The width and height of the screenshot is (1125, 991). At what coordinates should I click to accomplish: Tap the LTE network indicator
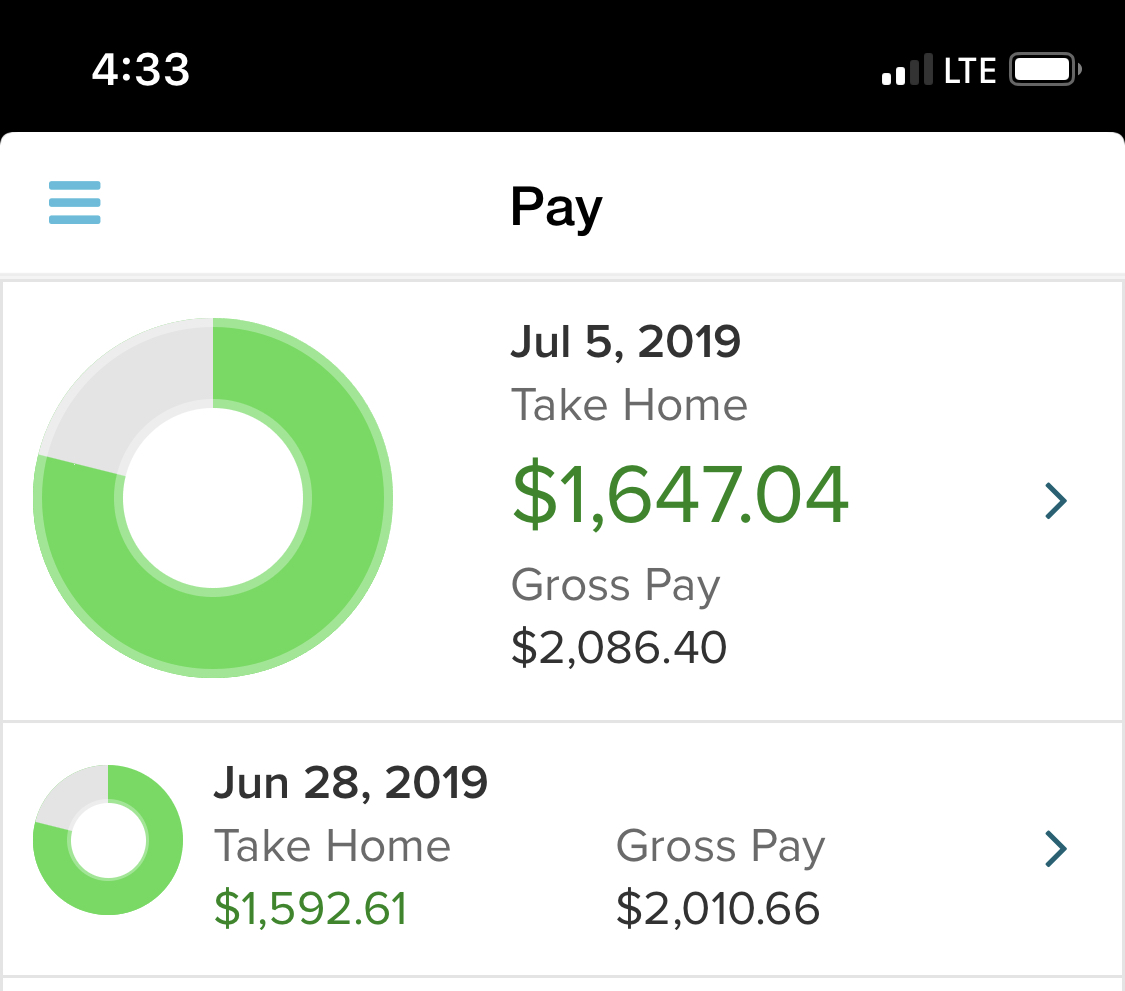[970, 71]
